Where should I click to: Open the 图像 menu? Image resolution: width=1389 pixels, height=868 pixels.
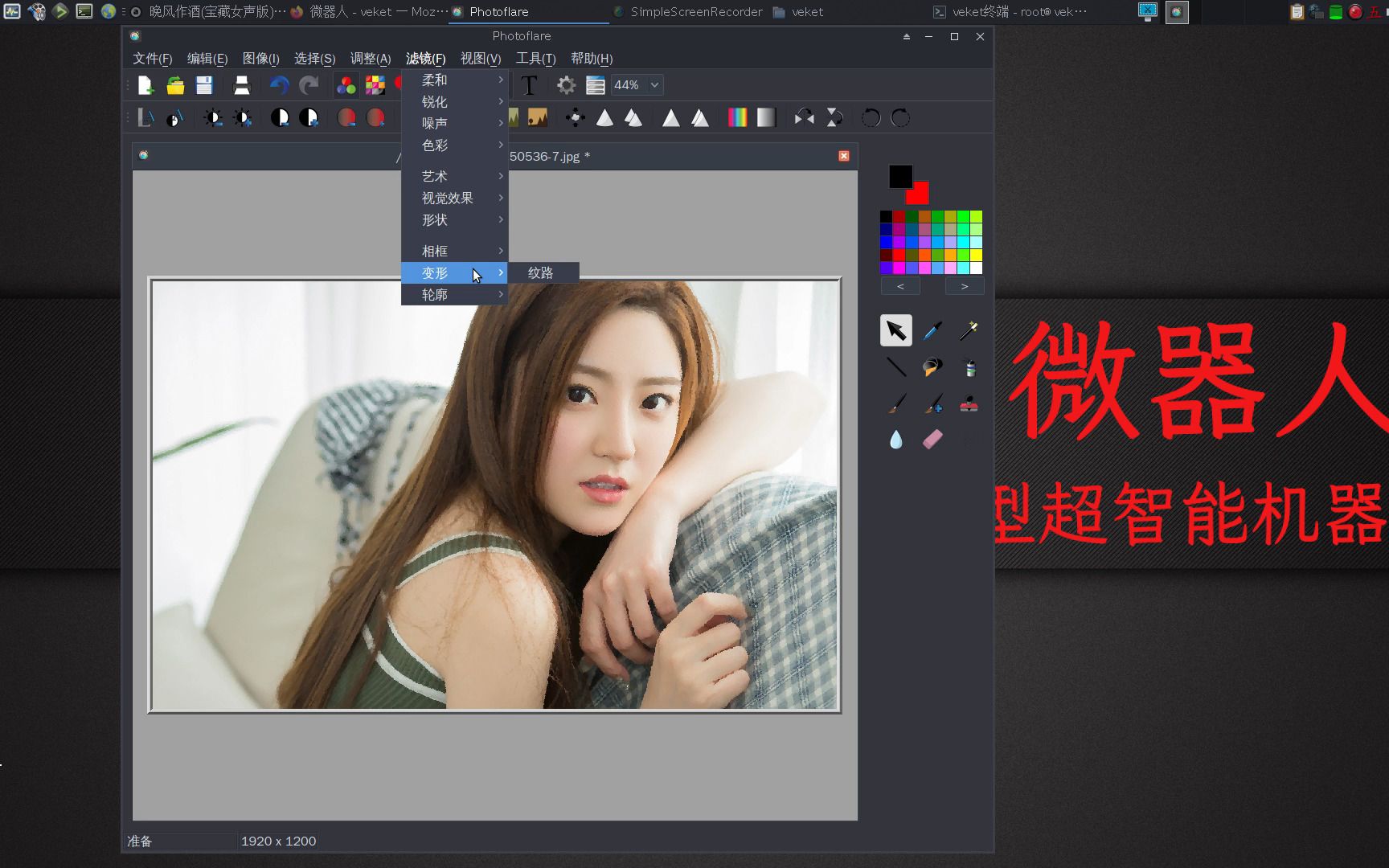(259, 58)
